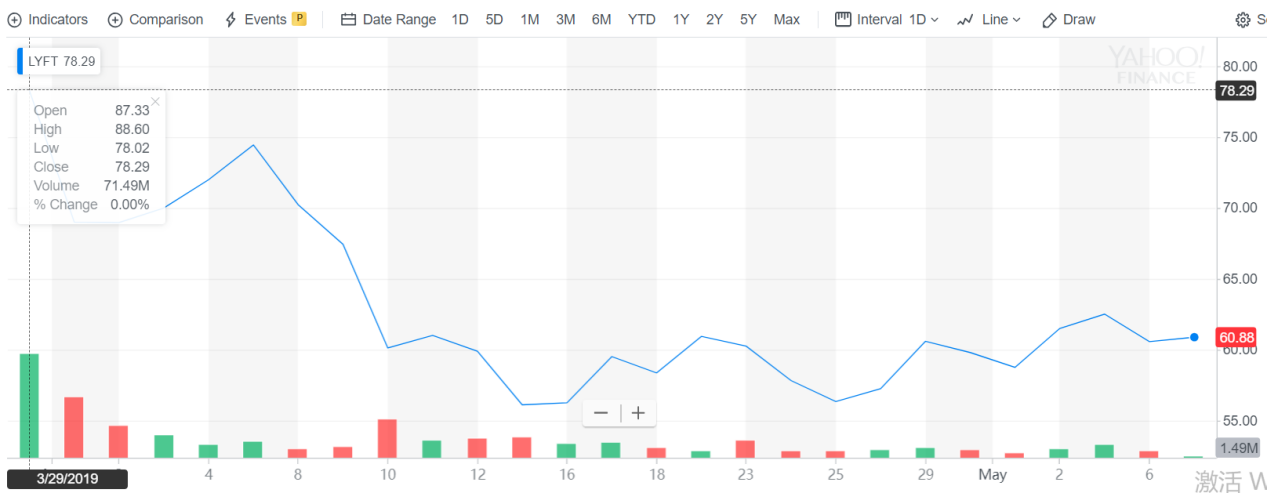
Task: Click the May label on the date axis
Action: 992,475
